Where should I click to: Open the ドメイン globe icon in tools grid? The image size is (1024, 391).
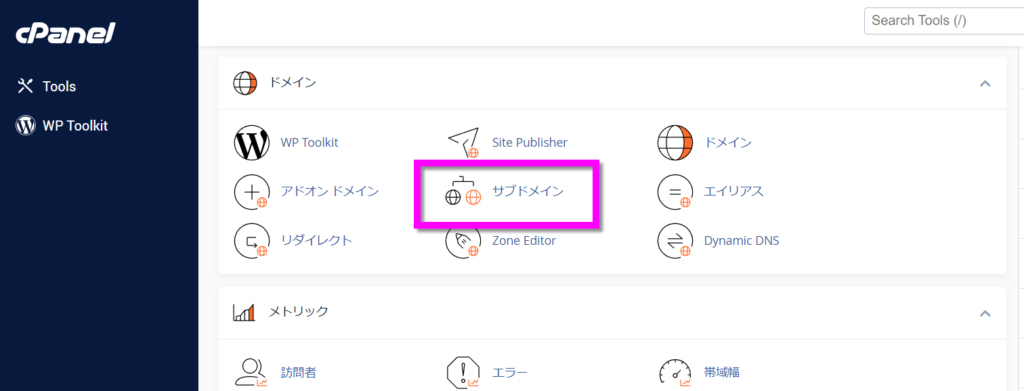tap(675, 142)
